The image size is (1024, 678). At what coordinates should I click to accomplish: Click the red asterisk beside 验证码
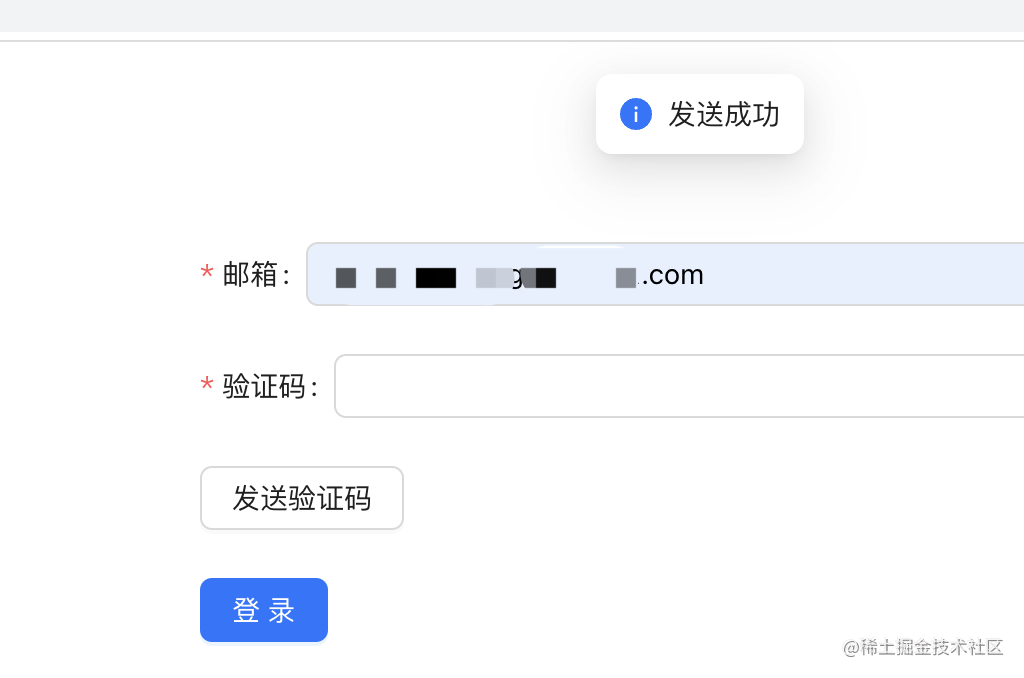pos(207,386)
